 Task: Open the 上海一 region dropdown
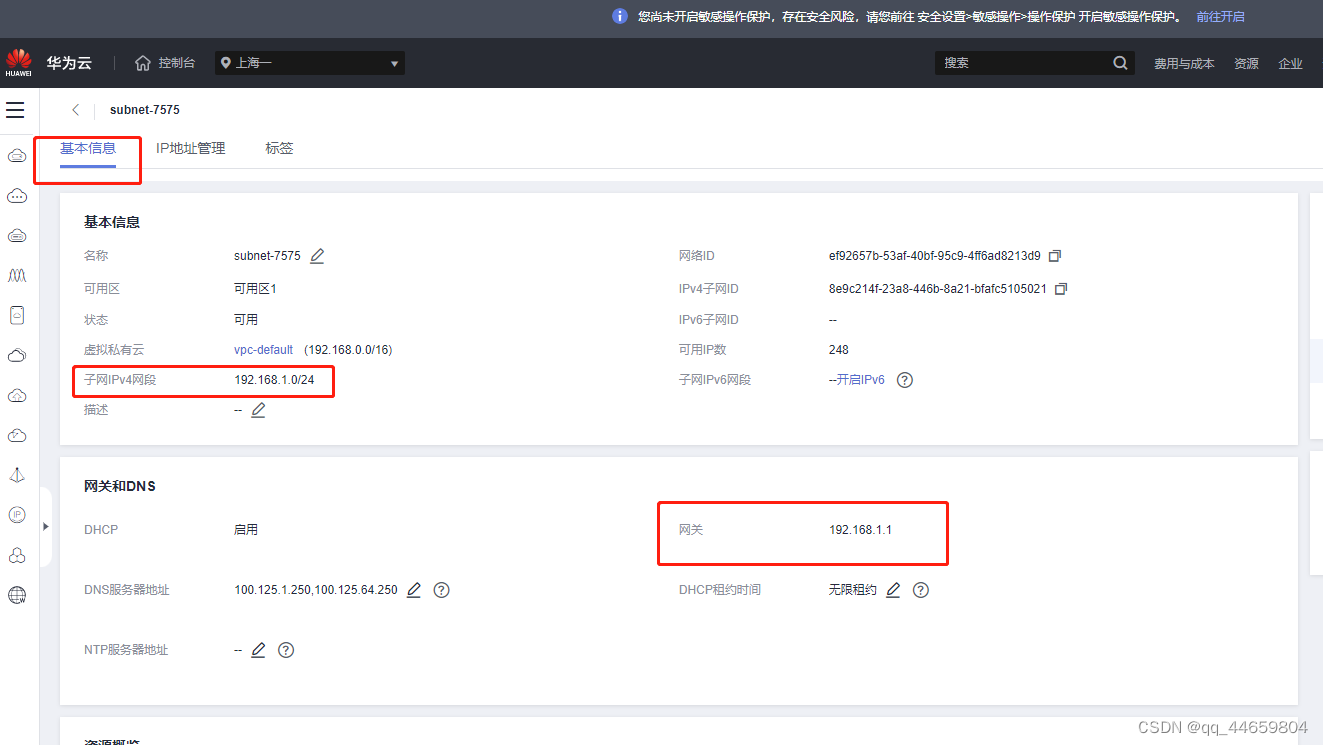click(310, 63)
